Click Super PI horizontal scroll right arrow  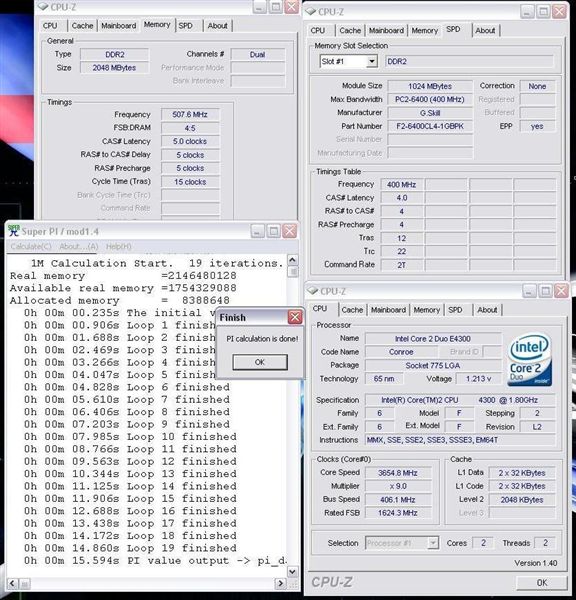coord(281,584)
